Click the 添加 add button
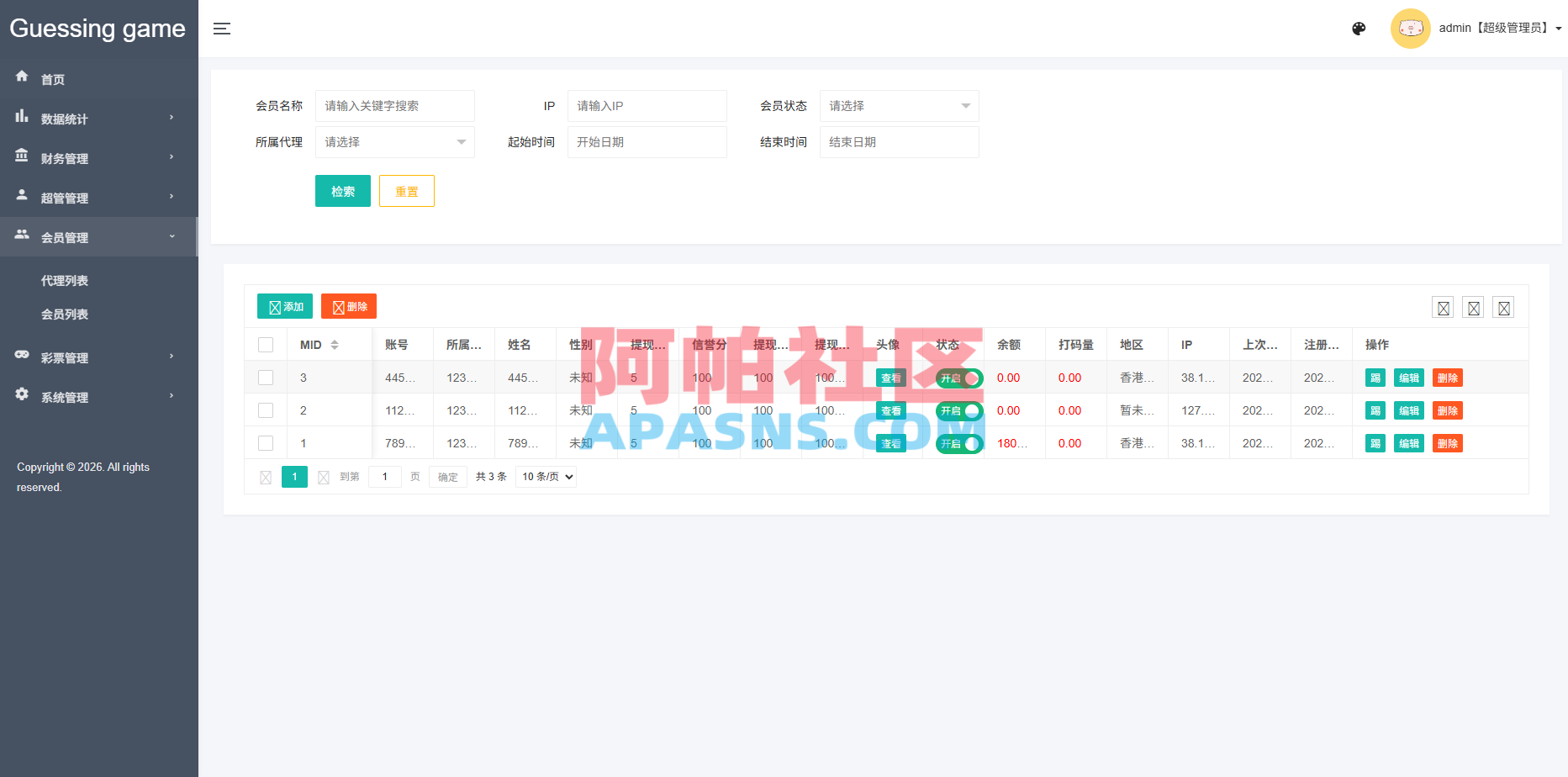Screen dimensions: 1568x777 click(285, 306)
